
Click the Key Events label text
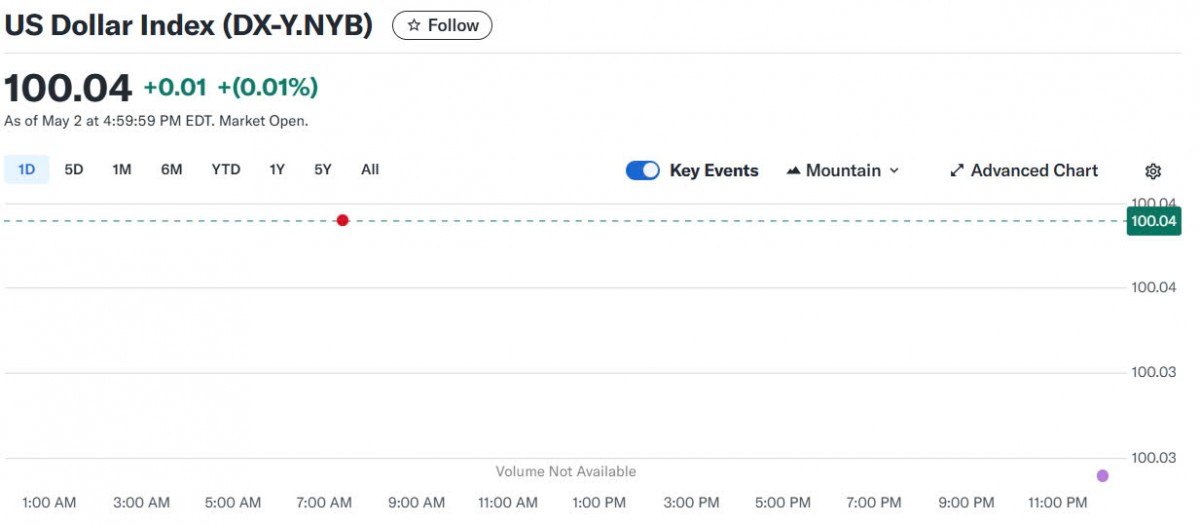(x=714, y=171)
